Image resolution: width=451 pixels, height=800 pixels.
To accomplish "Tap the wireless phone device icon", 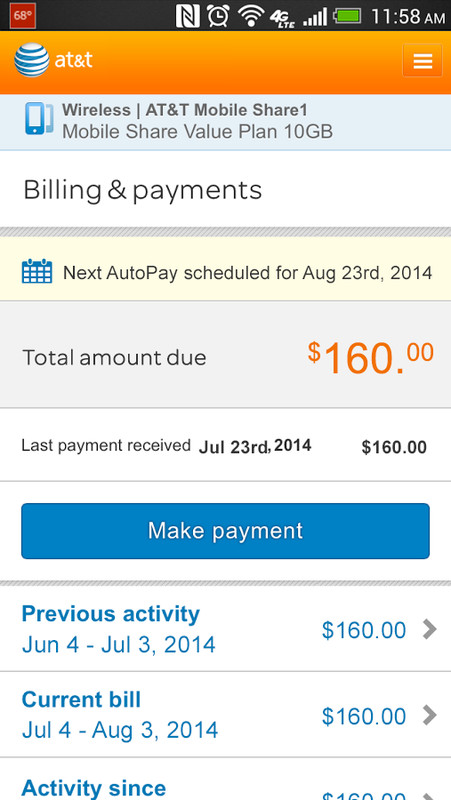I will (x=39, y=119).
